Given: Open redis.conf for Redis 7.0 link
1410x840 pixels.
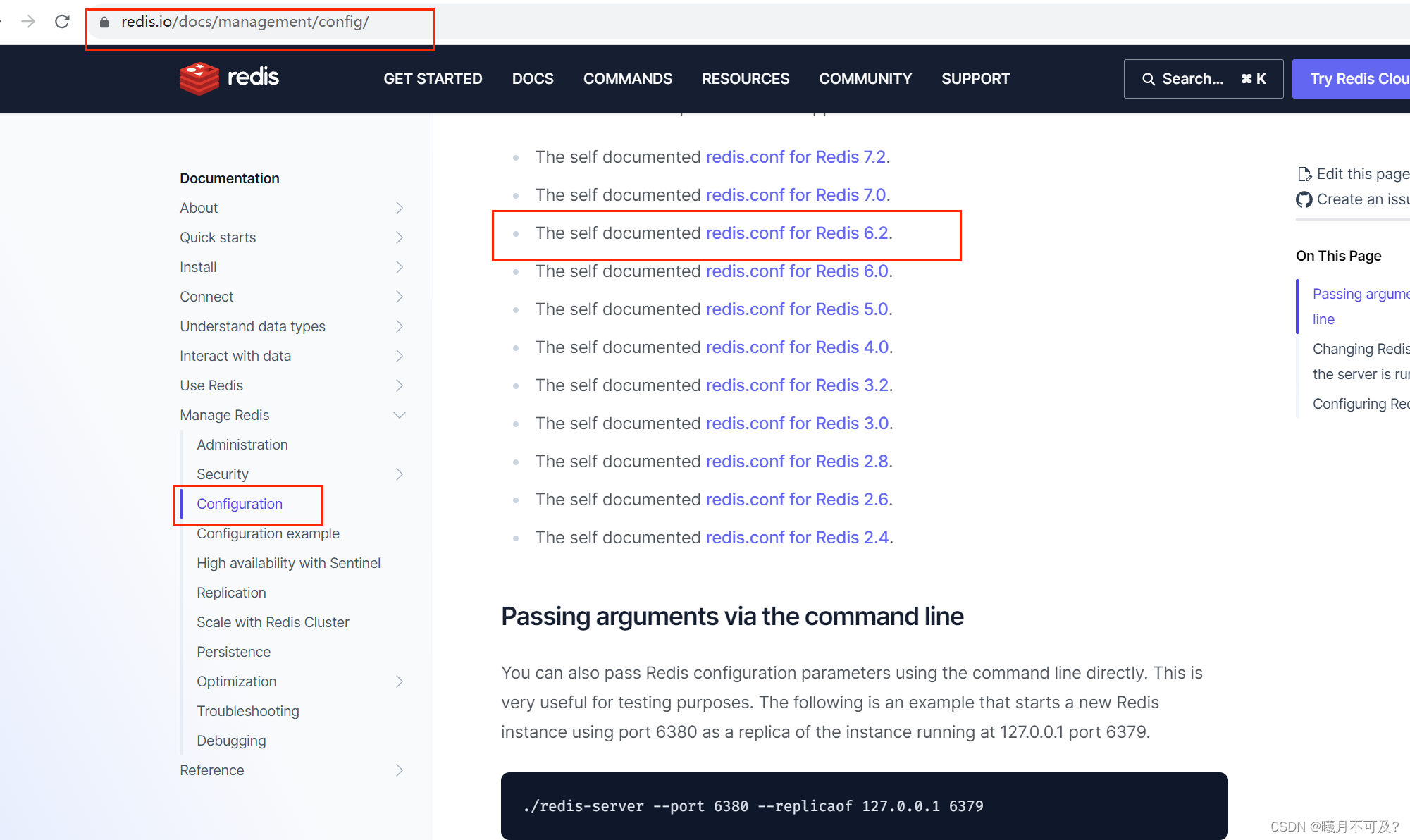Looking at the screenshot, I should pyautogui.click(x=796, y=195).
